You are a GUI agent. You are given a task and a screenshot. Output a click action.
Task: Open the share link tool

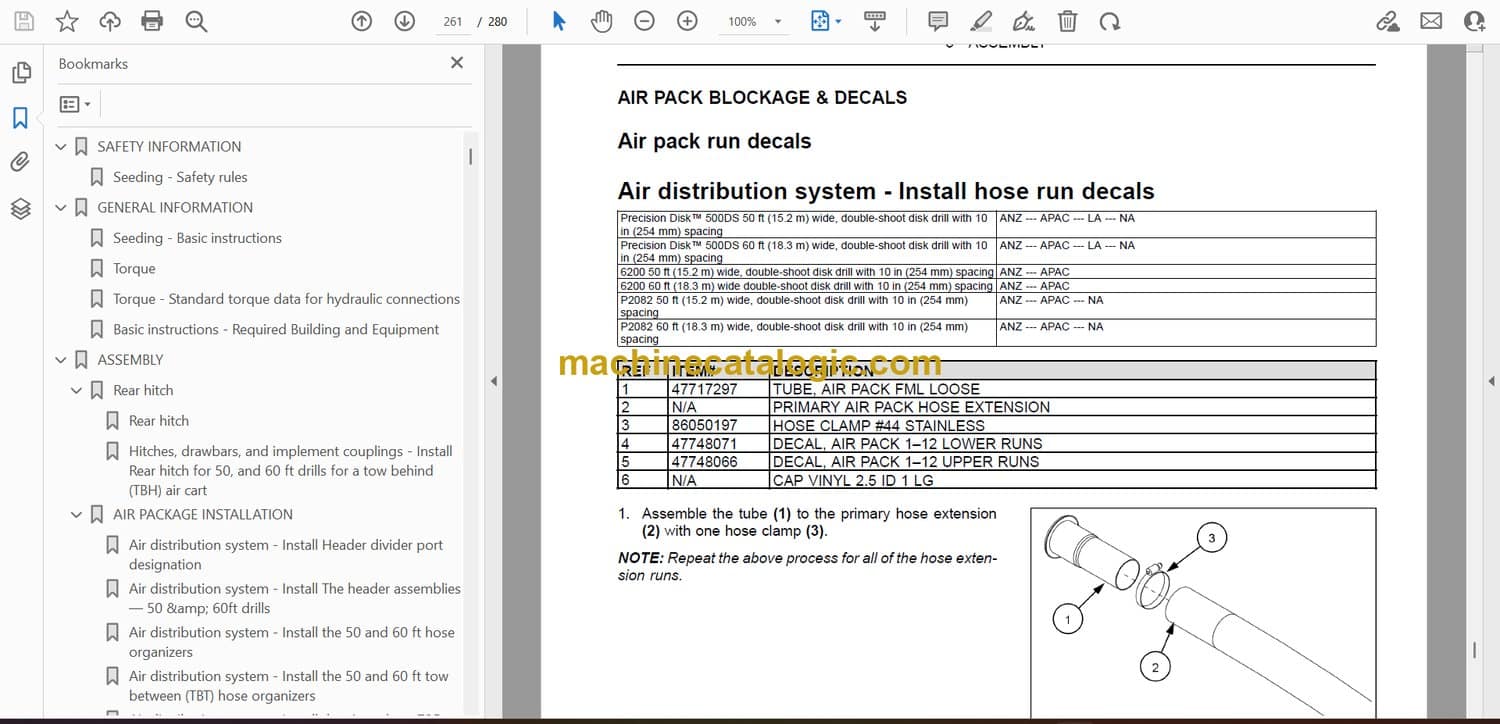1387,21
